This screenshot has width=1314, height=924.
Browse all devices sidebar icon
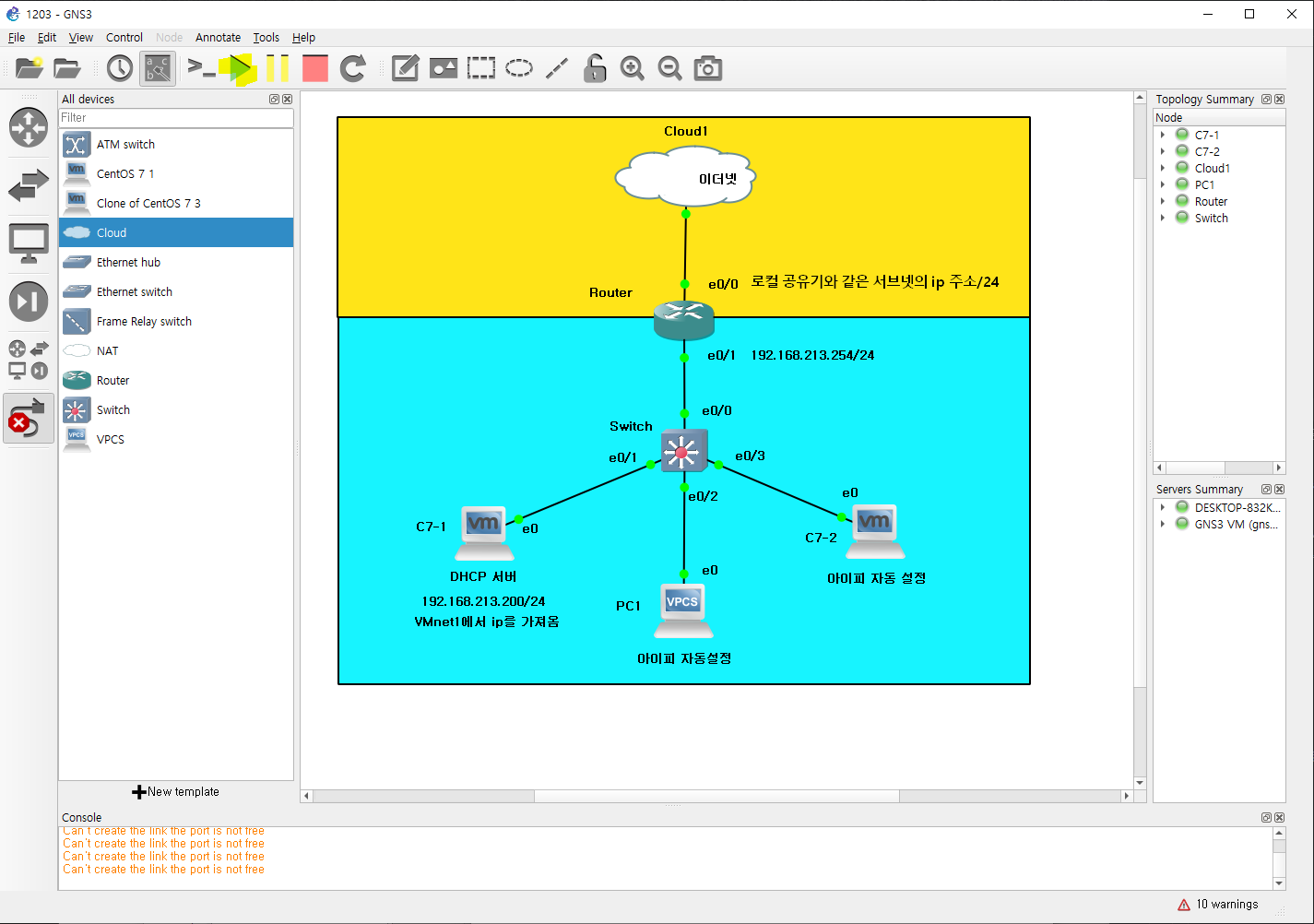point(29,360)
